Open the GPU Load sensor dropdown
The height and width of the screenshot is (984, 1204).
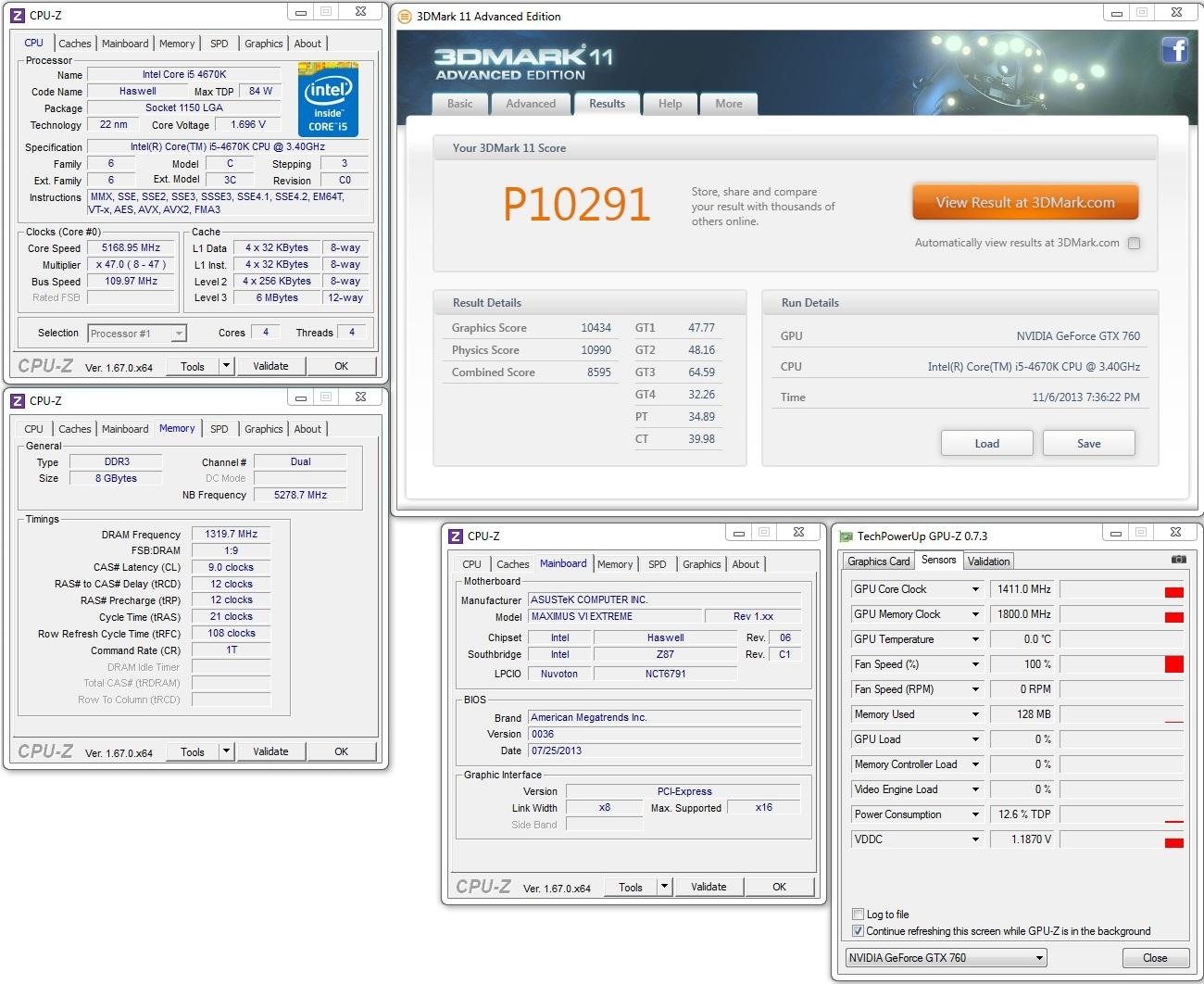(x=975, y=739)
